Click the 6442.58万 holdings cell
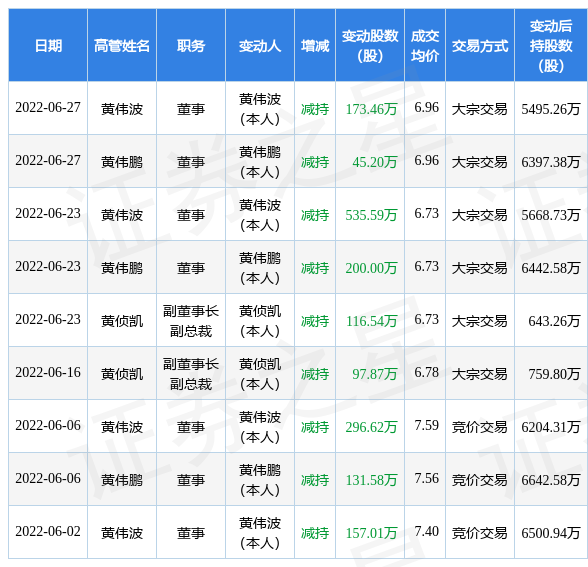 point(551,268)
